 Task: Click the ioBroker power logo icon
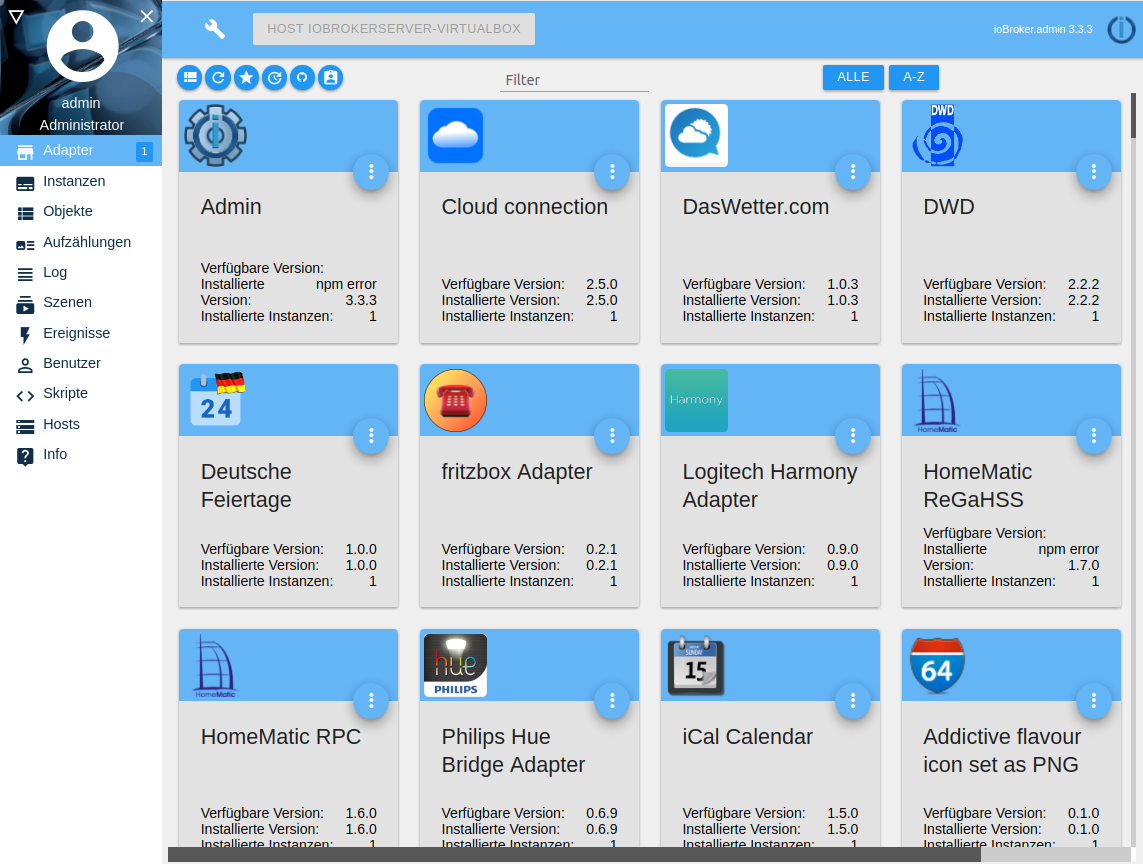click(1121, 29)
